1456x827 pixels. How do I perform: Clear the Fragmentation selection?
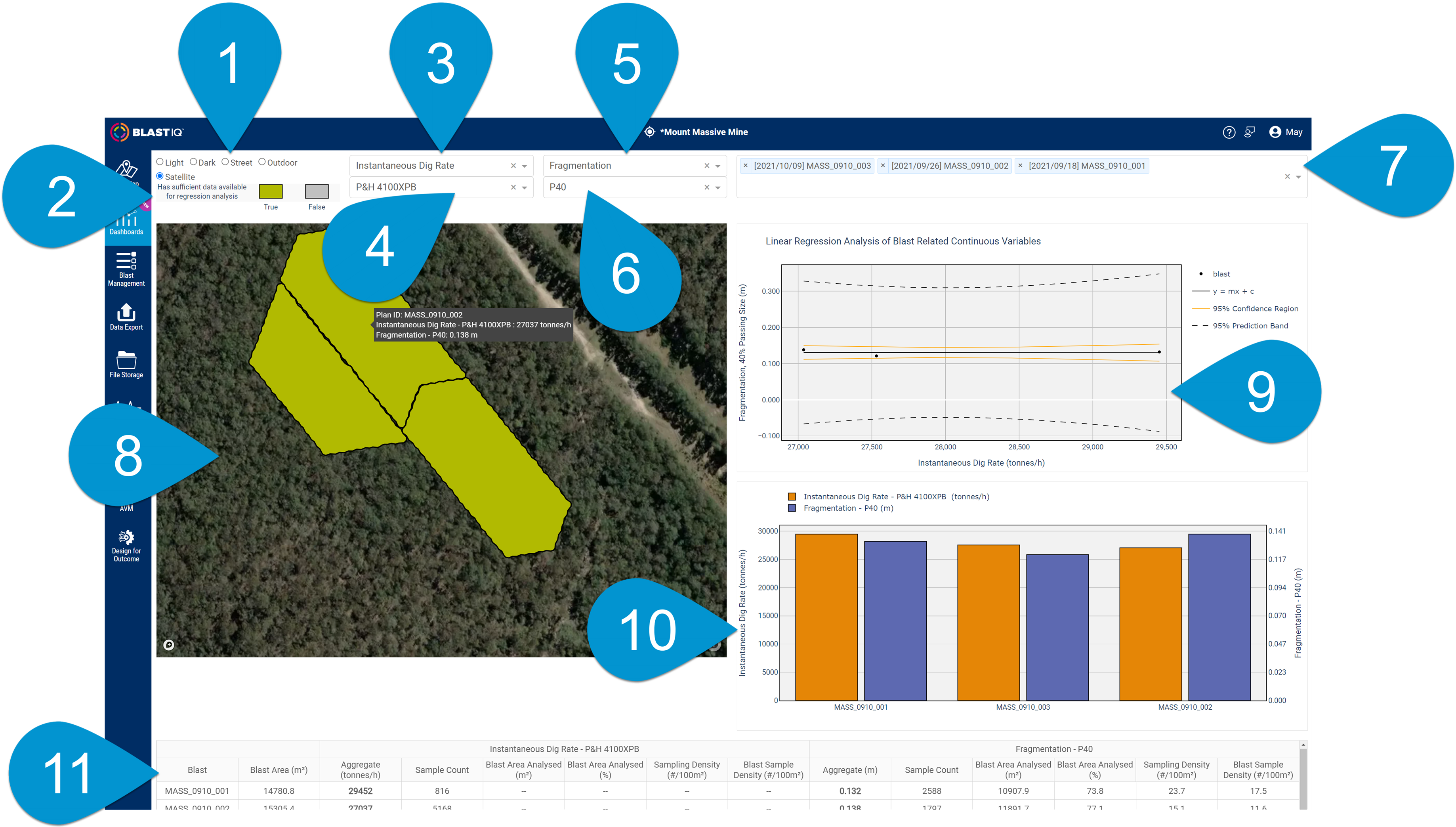coord(707,166)
